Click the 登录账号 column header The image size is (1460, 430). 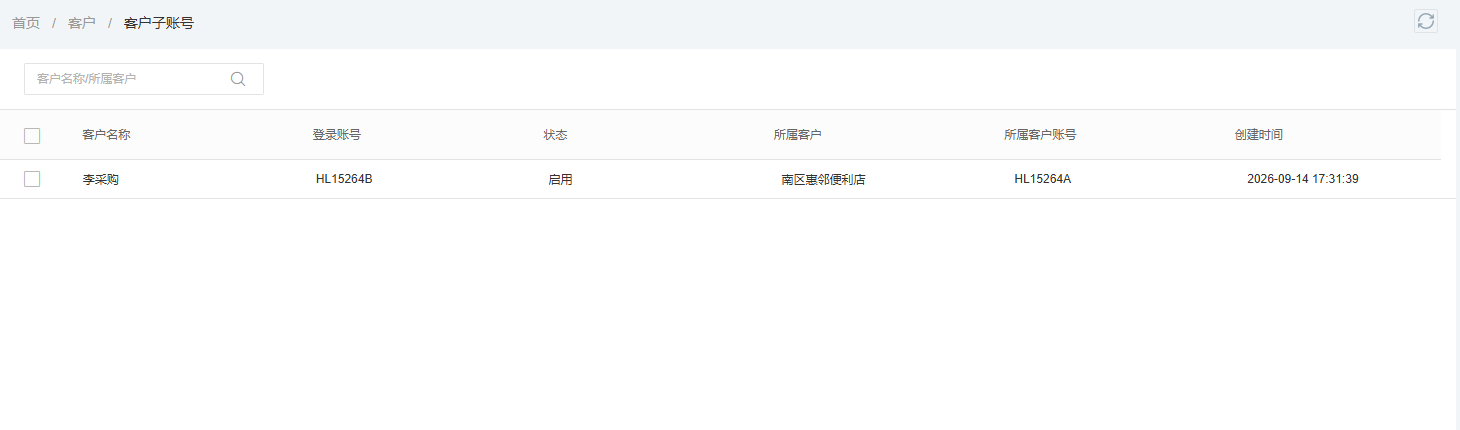click(337, 135)
